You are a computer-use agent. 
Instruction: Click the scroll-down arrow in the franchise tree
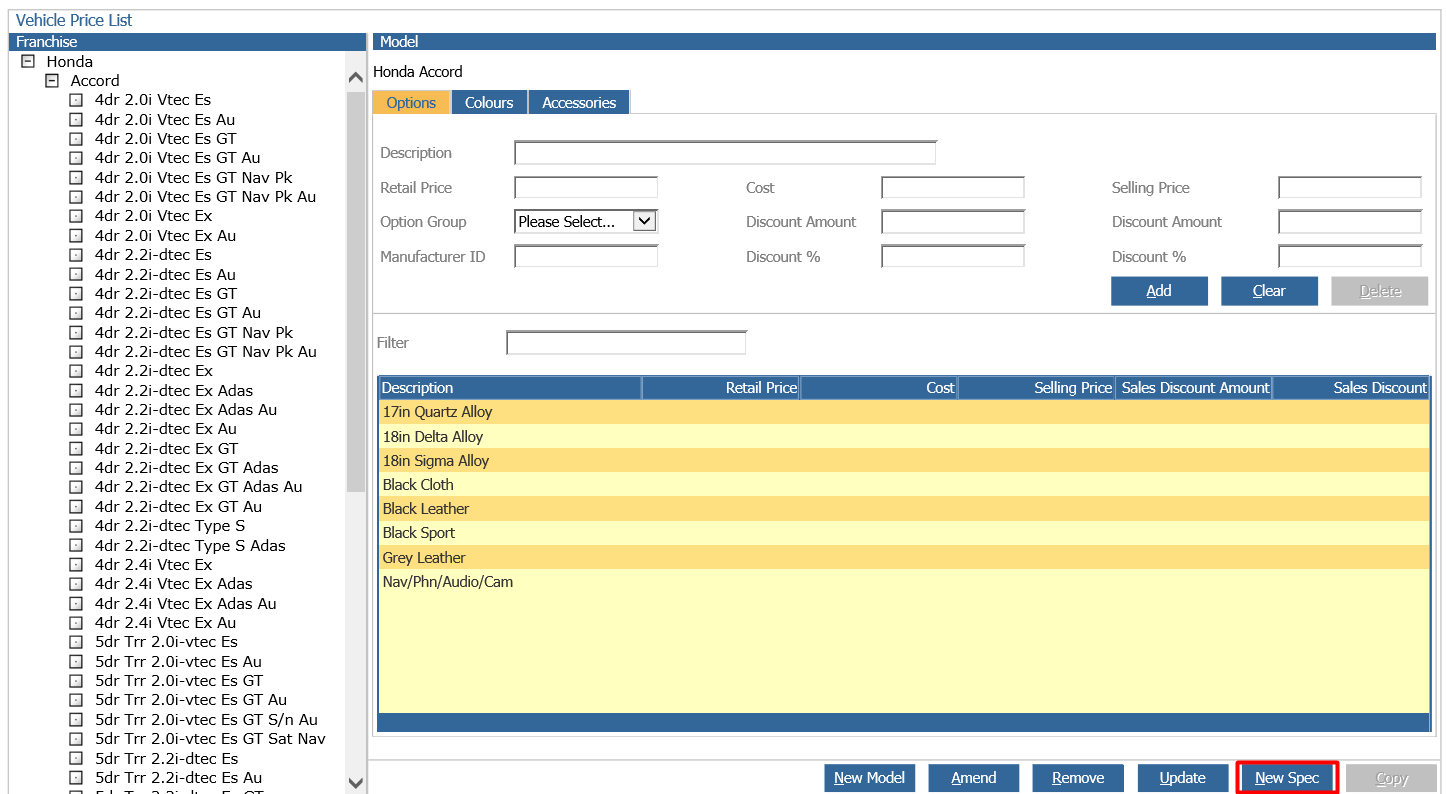click(356, 783)
